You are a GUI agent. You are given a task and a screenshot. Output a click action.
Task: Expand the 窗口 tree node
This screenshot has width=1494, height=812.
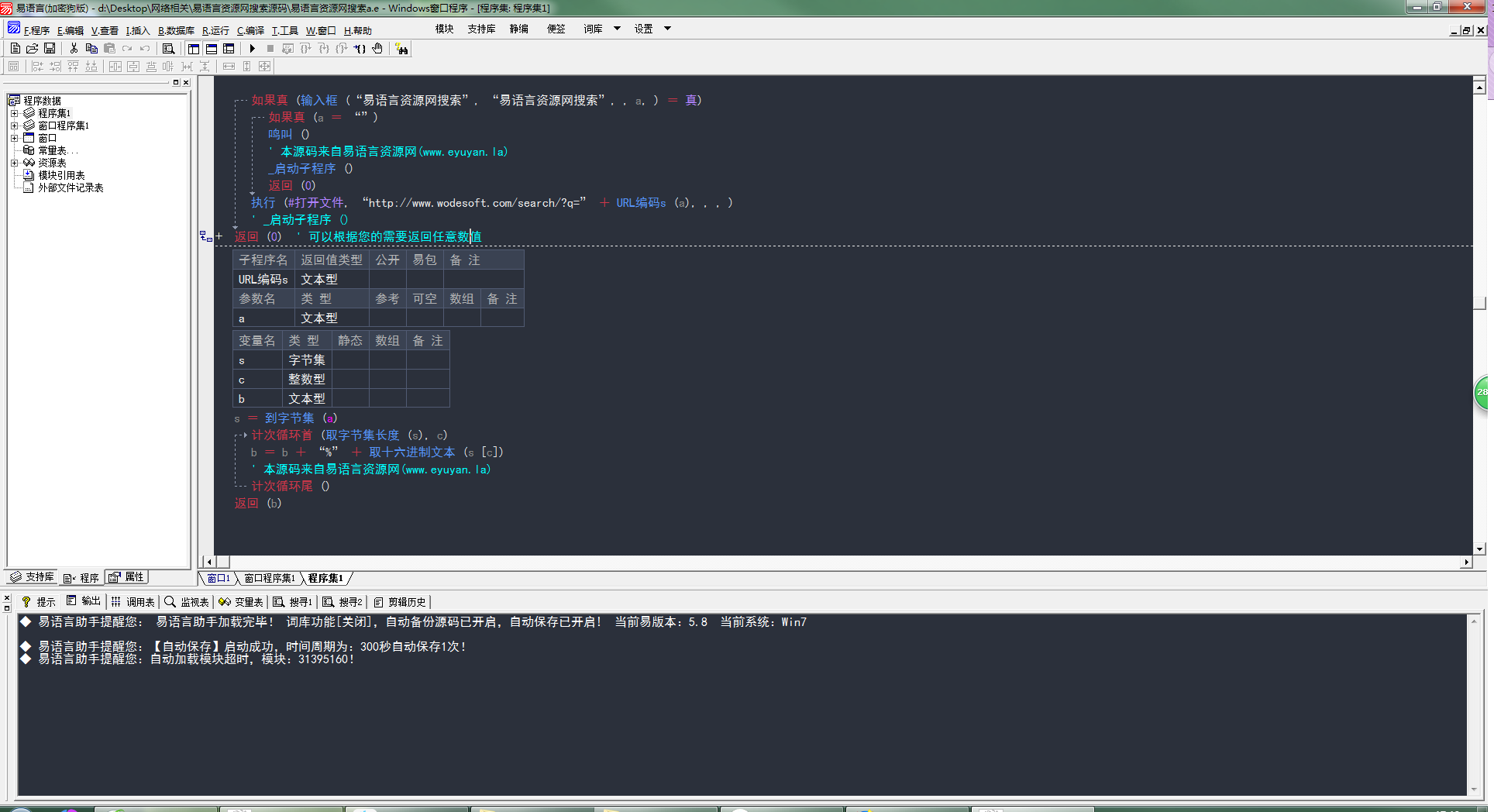pyautogui.click(x=14, y=138)
